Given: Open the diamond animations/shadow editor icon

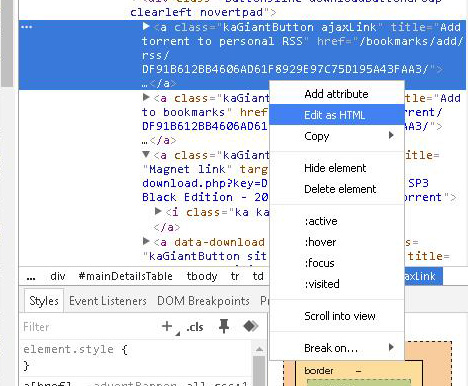Looking at the screenshot, I should pos(251,326).
